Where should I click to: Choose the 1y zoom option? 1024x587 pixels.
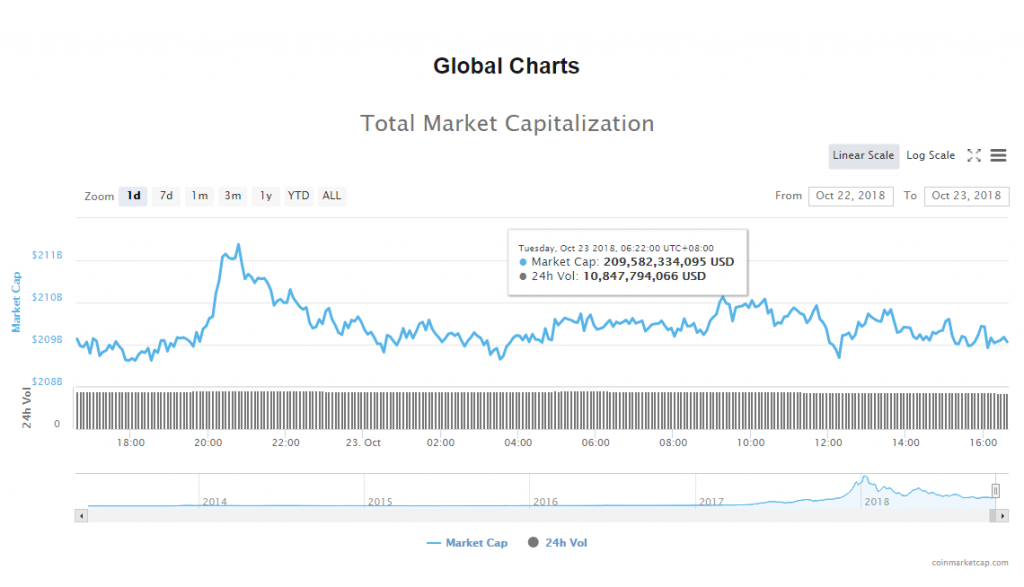click(x=265, y=196)
